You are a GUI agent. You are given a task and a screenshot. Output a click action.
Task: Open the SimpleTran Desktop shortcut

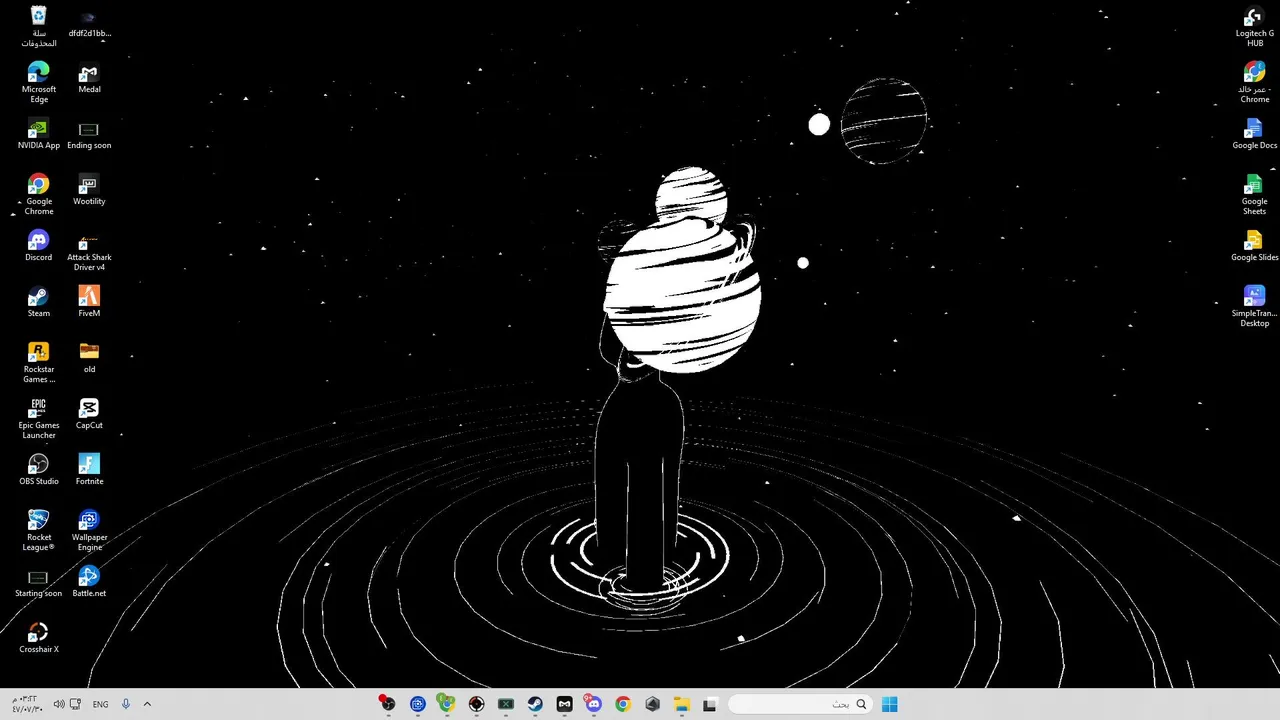(x=1254, y=307)
